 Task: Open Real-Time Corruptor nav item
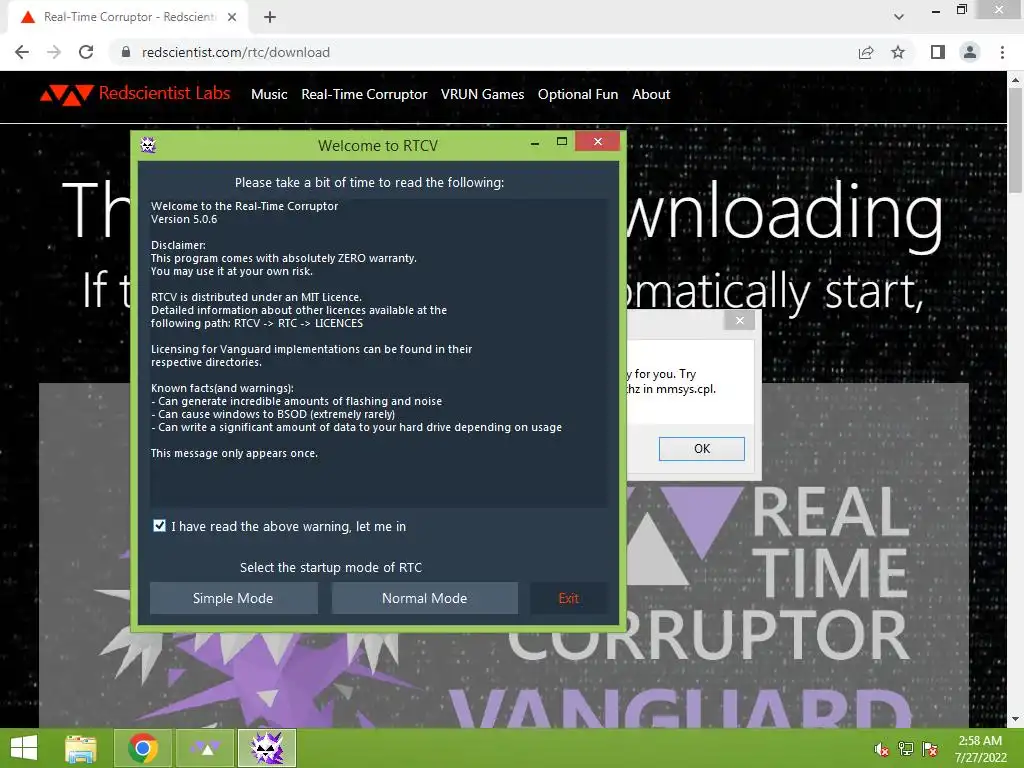pyautogui.click(x=364, y=94)
